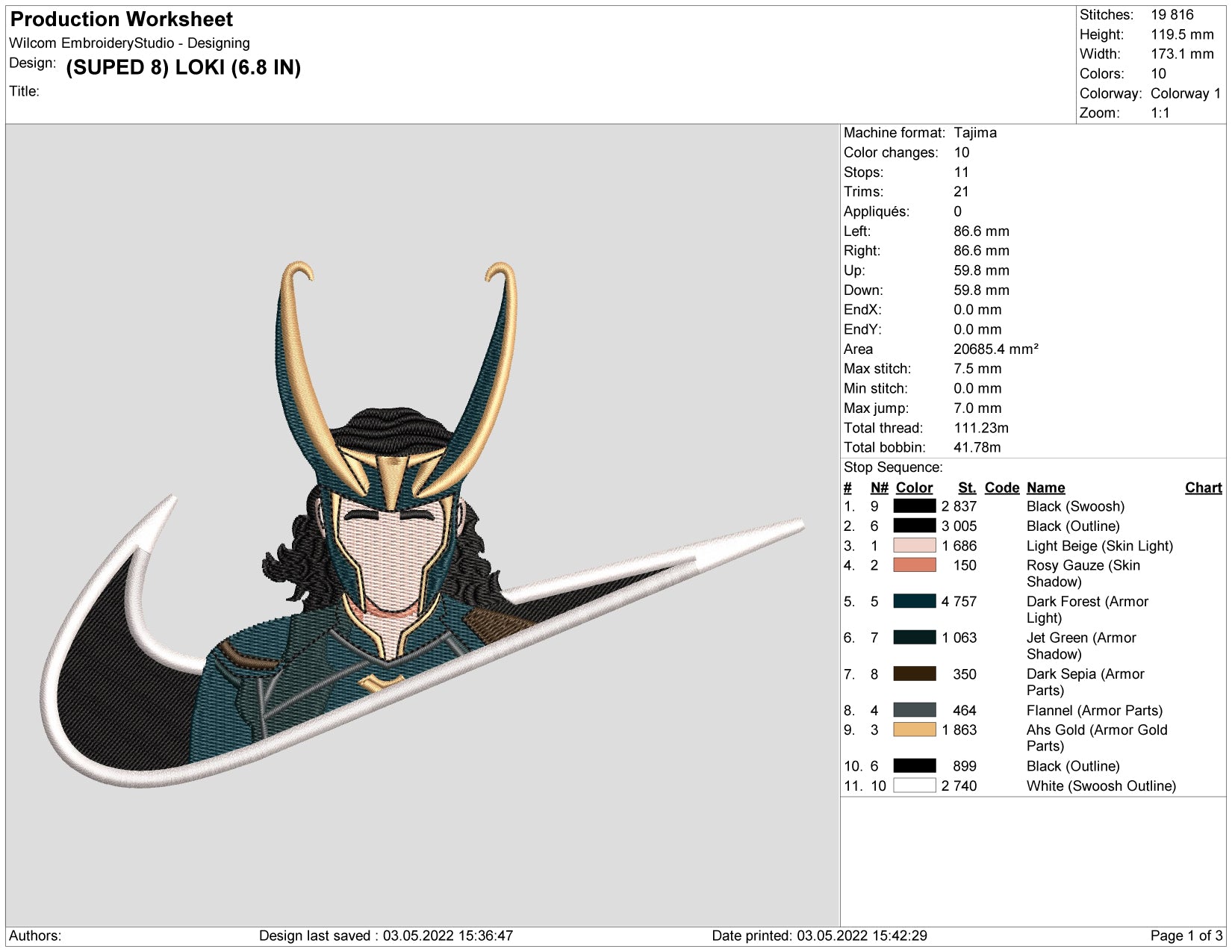
Task: Click the Stitches value '19 816'
Action: coord(1172,15)
